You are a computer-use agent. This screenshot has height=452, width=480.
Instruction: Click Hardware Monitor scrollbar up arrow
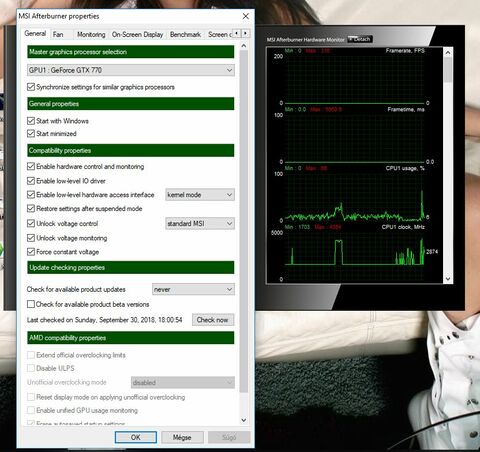point(448,52)
